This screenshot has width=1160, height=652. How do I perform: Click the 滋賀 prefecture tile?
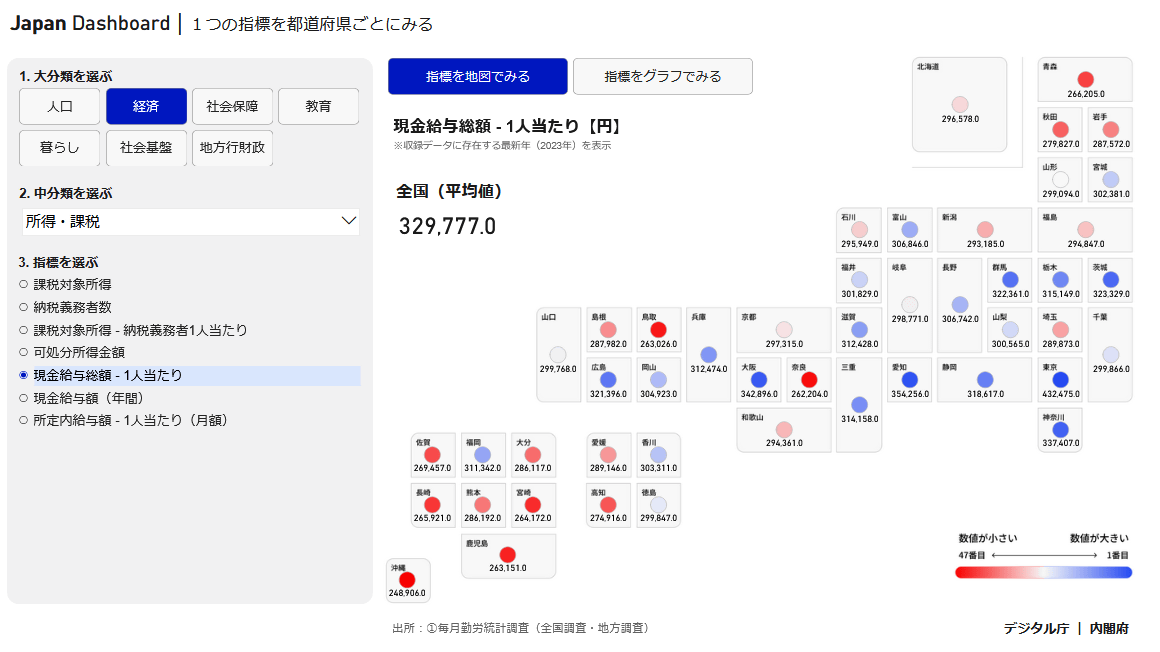click(859, 330)
